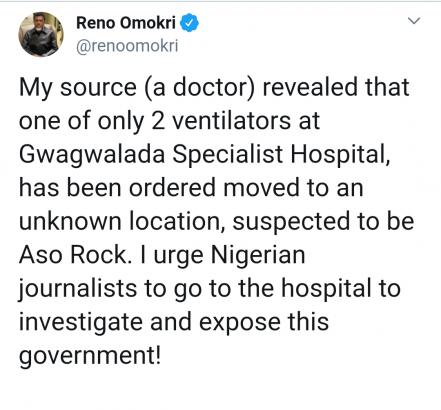Click the phrase 'Gwagwalada Specialist Hospital'
Viewport: 441px width, 410px height.
[204, 155]
